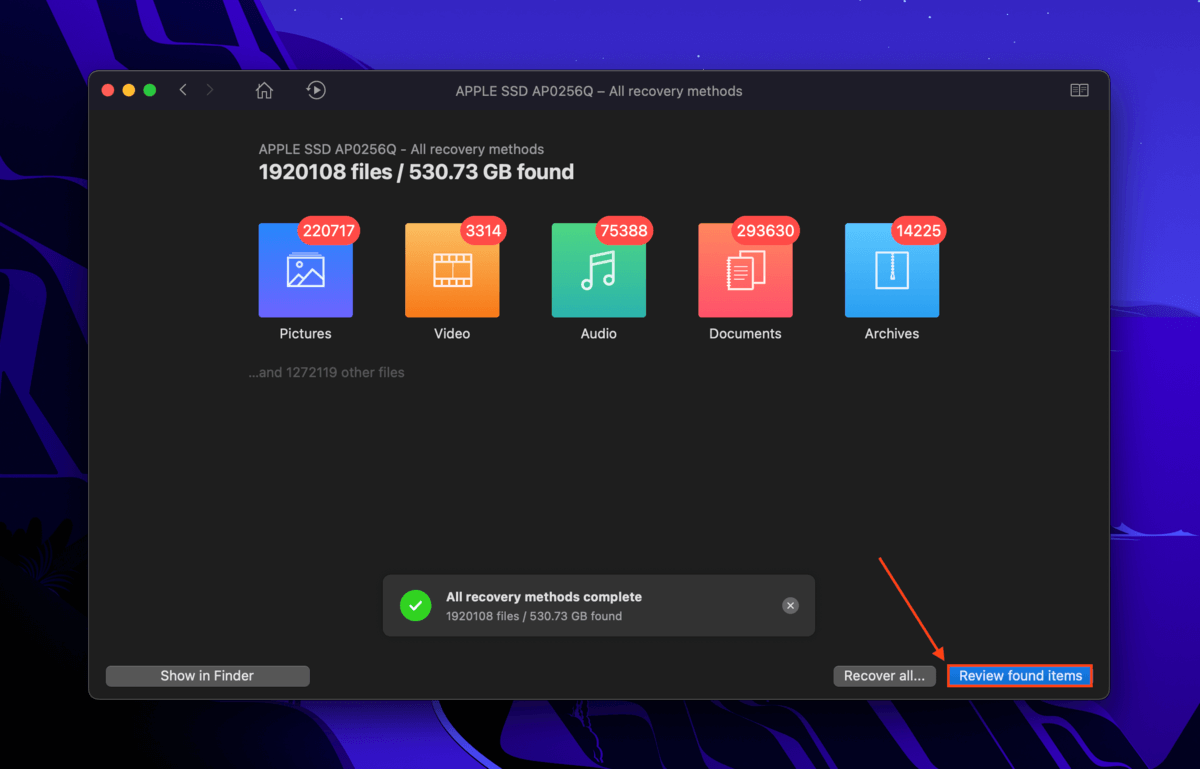Click '1920108 files / 530.73 GB found' heading
The height and width of the screenshot is (769, 1200).
pos(416,172)
